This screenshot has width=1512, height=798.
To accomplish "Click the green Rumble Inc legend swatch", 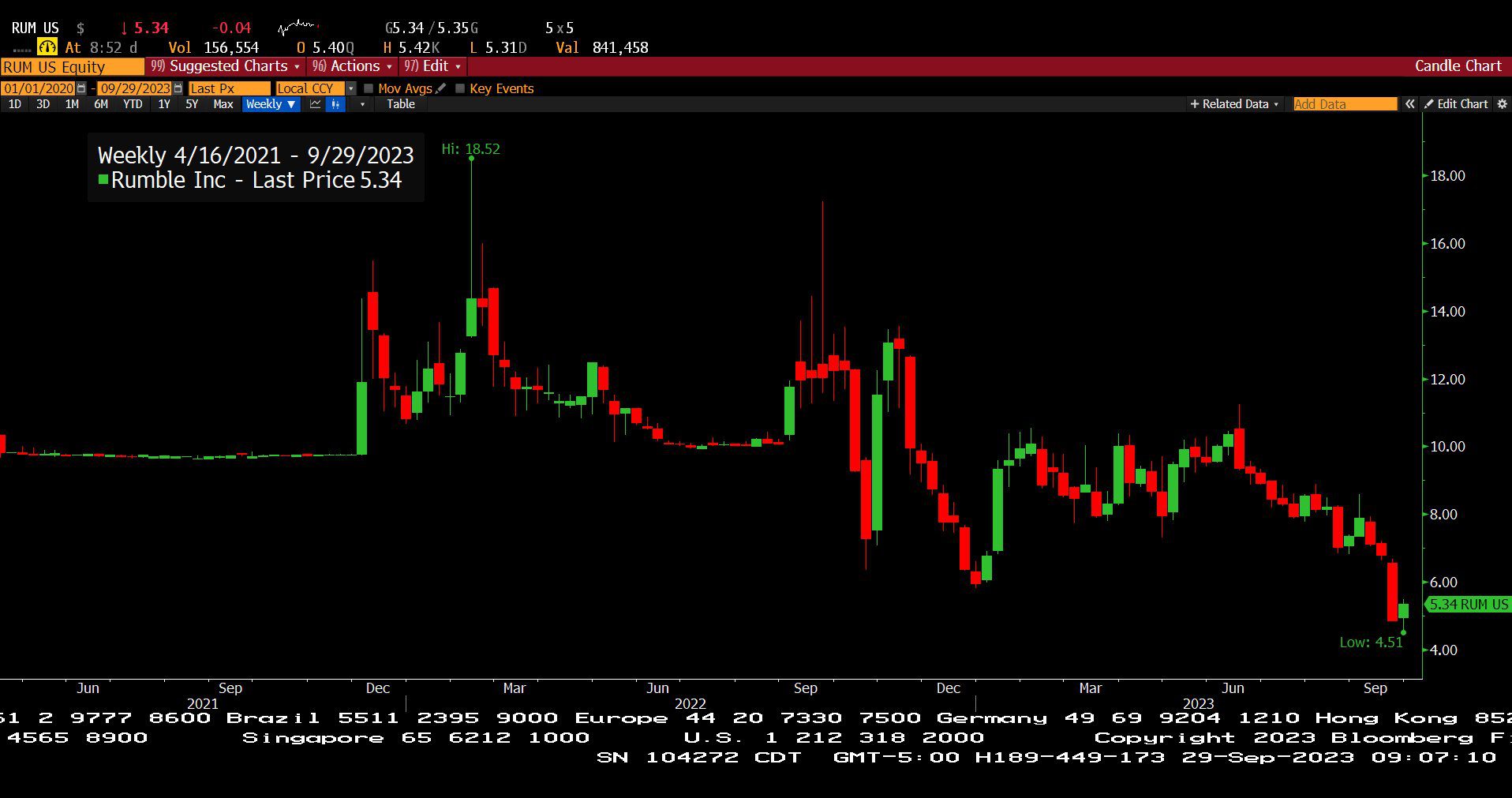I will click(x=103, y=180).
